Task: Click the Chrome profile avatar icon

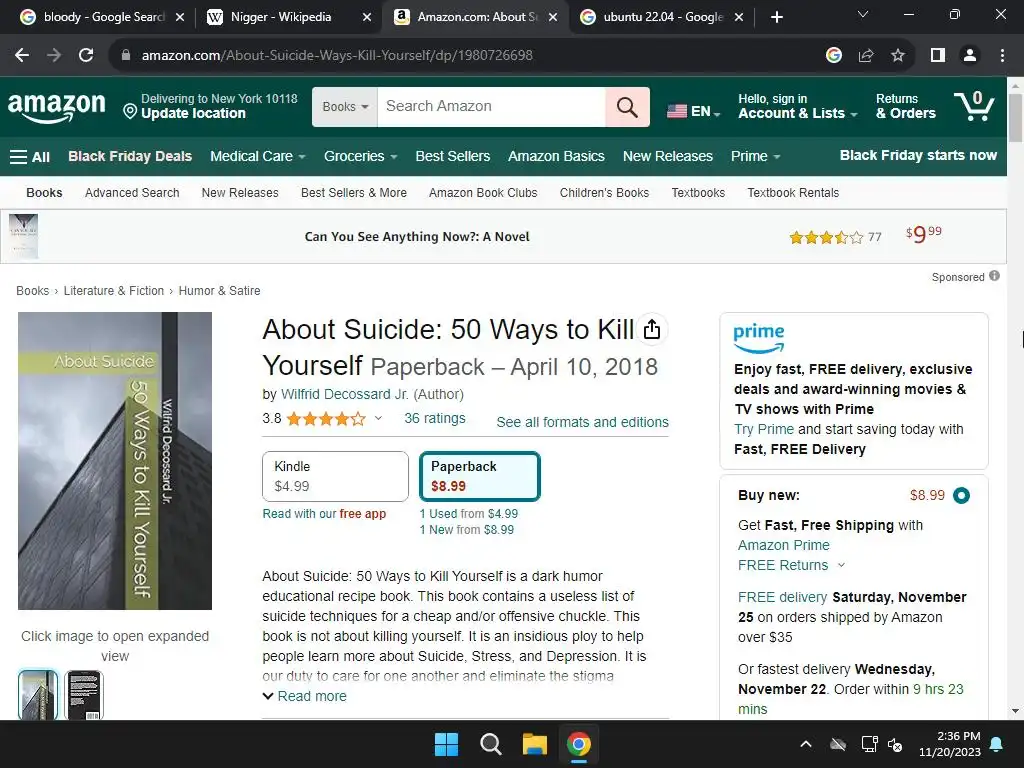Action: (x=970, y=56)
